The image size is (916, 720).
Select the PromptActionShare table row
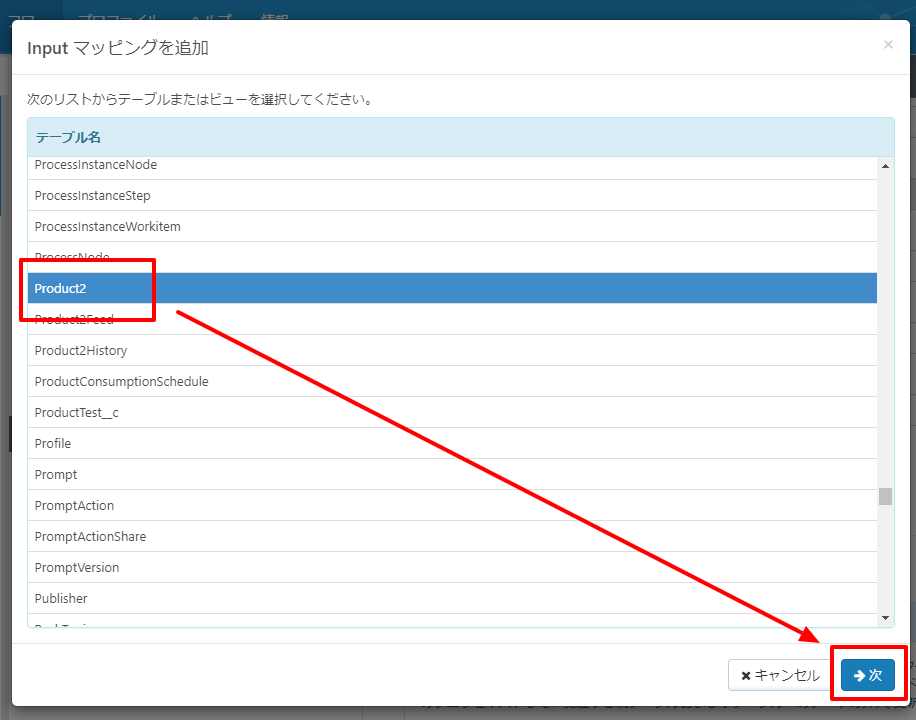(452, 536)
